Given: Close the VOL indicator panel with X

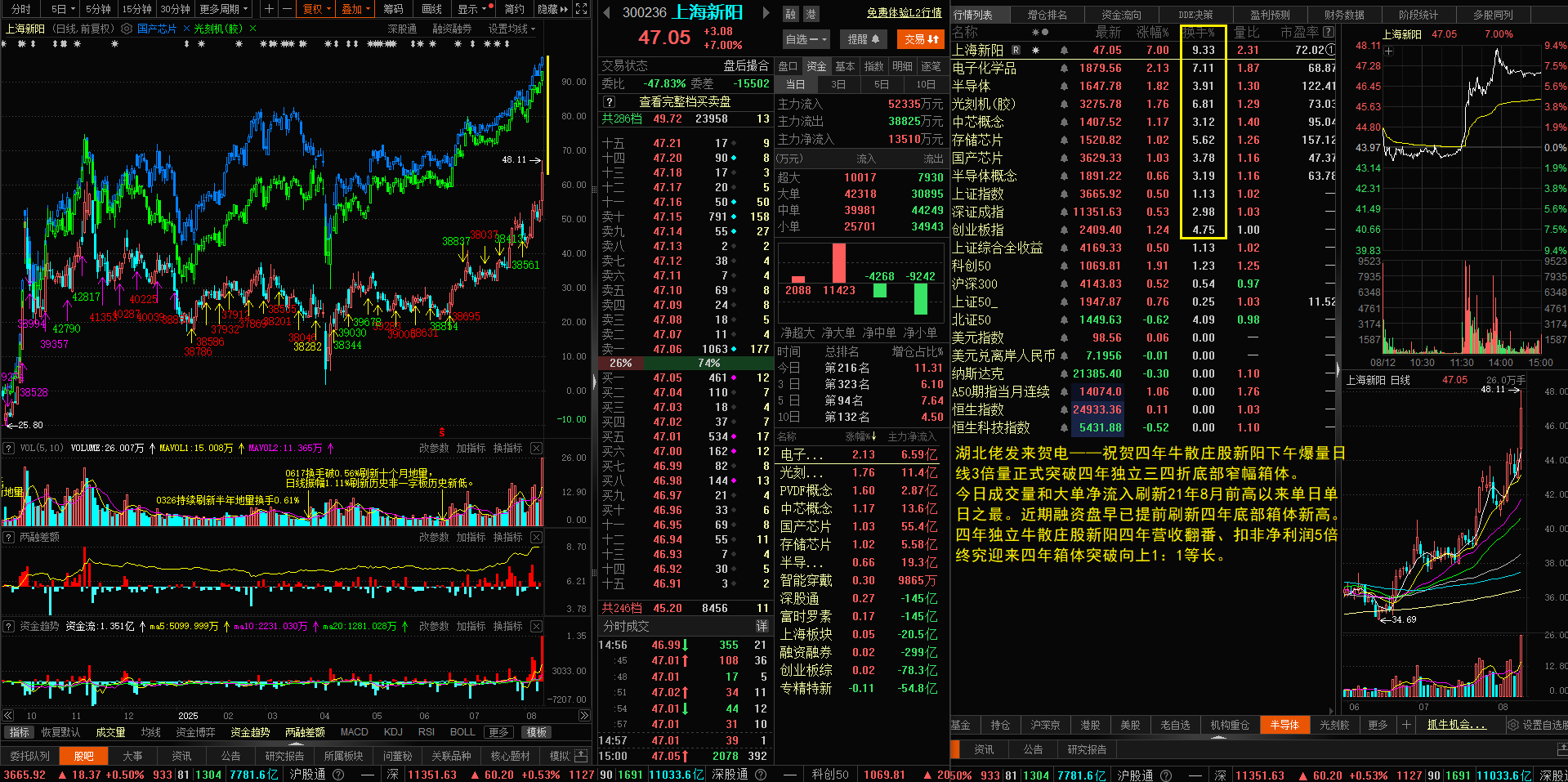Looking at the screenshot, I should 536,449.
